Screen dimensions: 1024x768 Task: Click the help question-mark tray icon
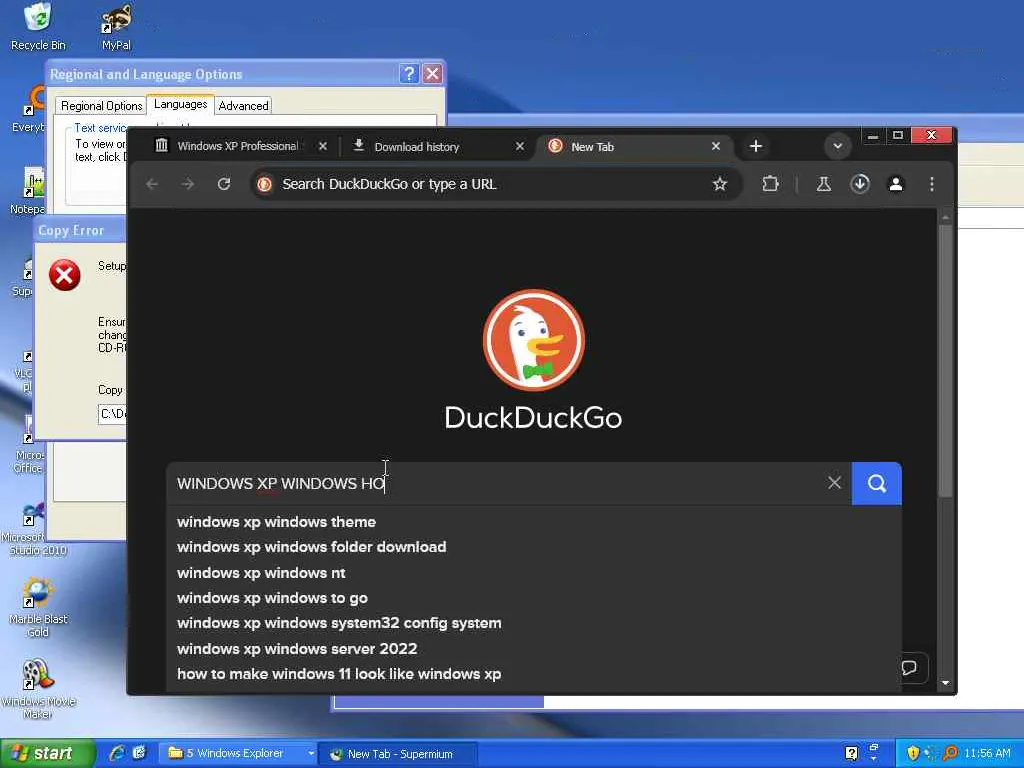tap(851, 753)
